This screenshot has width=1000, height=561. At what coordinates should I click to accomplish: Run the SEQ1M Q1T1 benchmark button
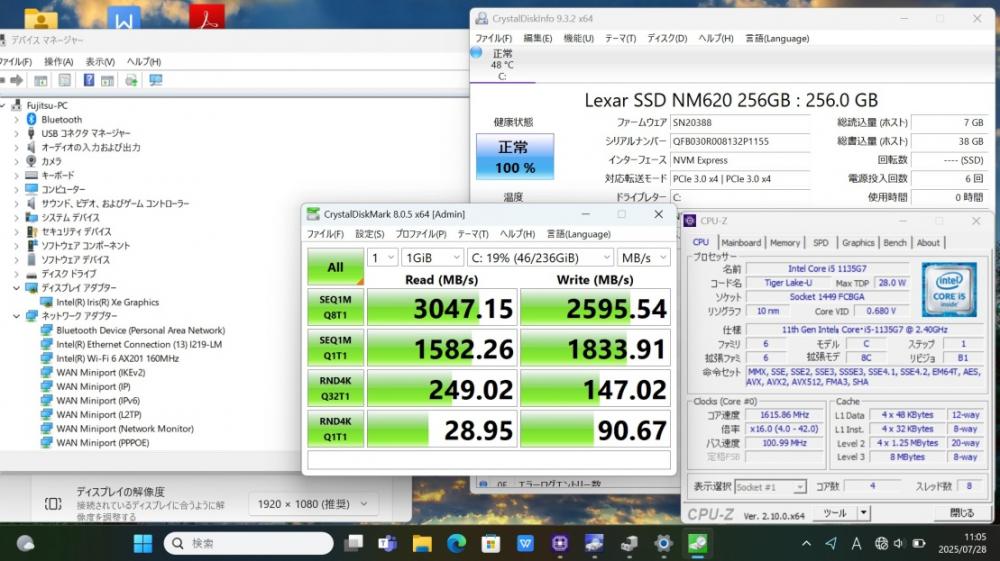point(335,348)
